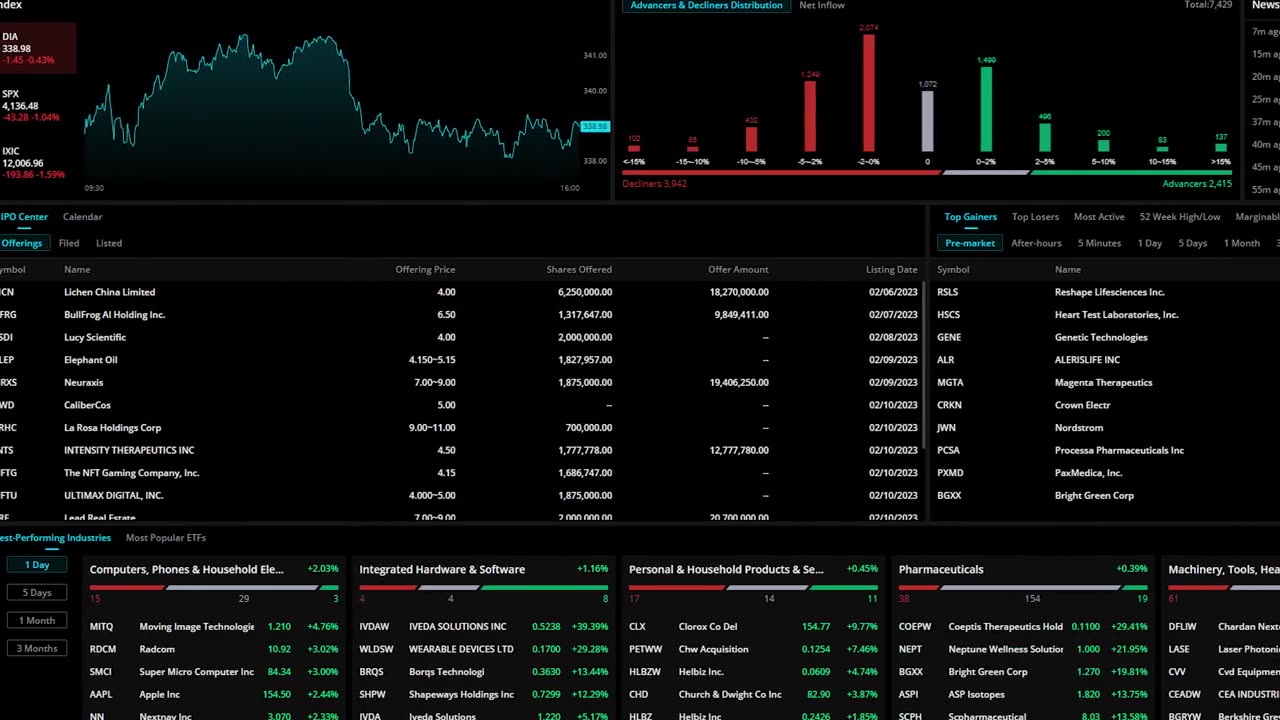Sort by Listing Date column
Viewport: 1280px width, 720px height.
(891, 270)
